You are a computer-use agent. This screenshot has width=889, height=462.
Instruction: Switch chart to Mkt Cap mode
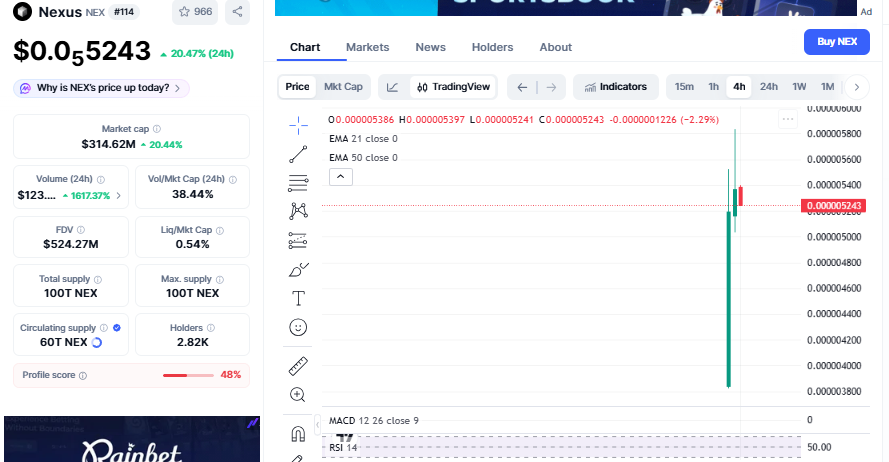tap(343, 87)
